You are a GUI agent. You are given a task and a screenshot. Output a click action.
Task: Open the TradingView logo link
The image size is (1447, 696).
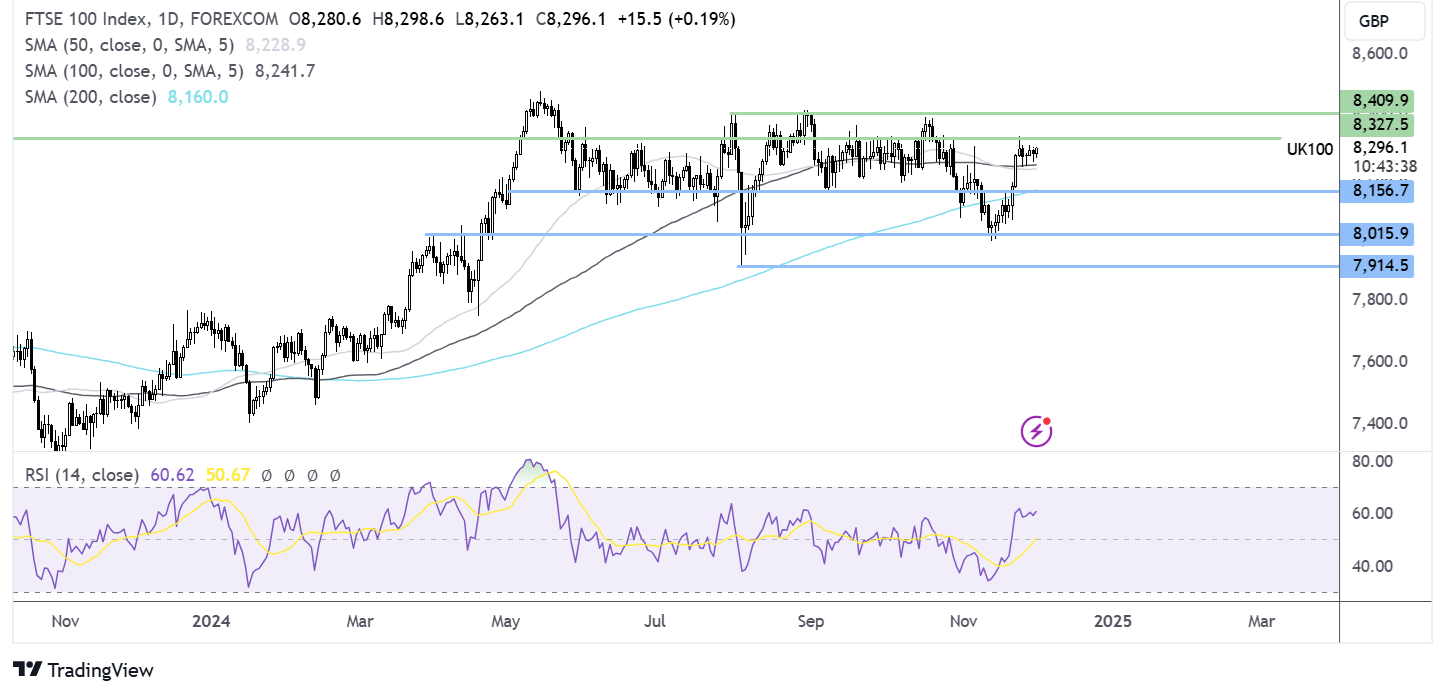coord(83,670)
